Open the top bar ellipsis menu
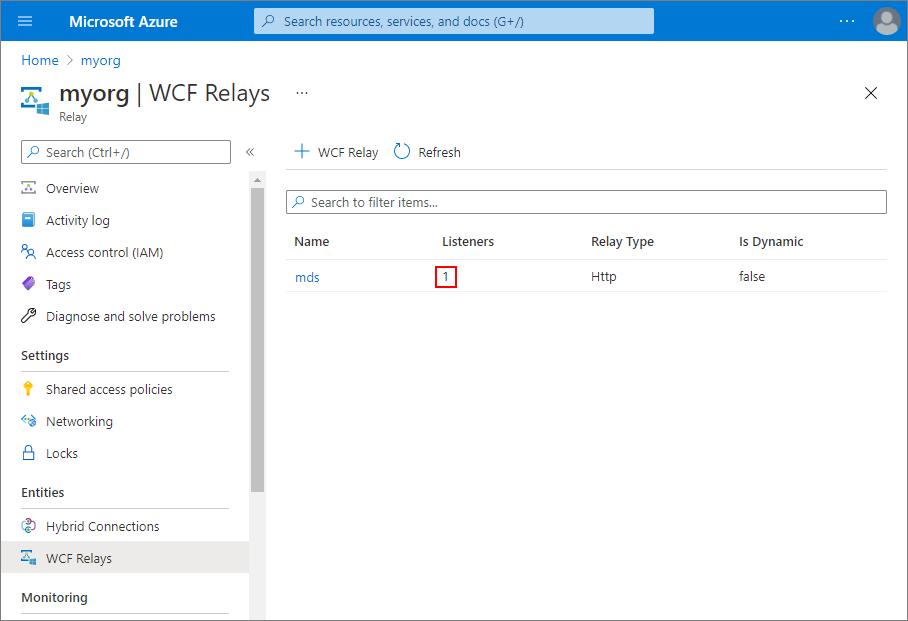 (847, 21)
